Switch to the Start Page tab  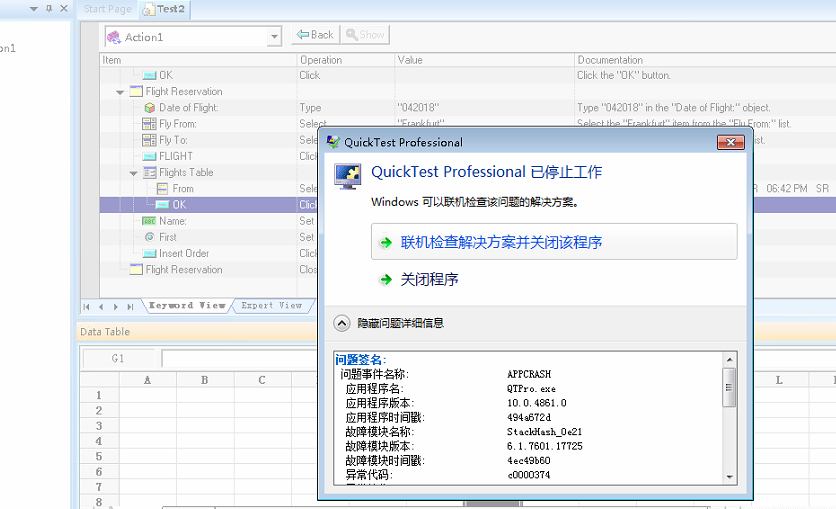(x=107, y=9)
